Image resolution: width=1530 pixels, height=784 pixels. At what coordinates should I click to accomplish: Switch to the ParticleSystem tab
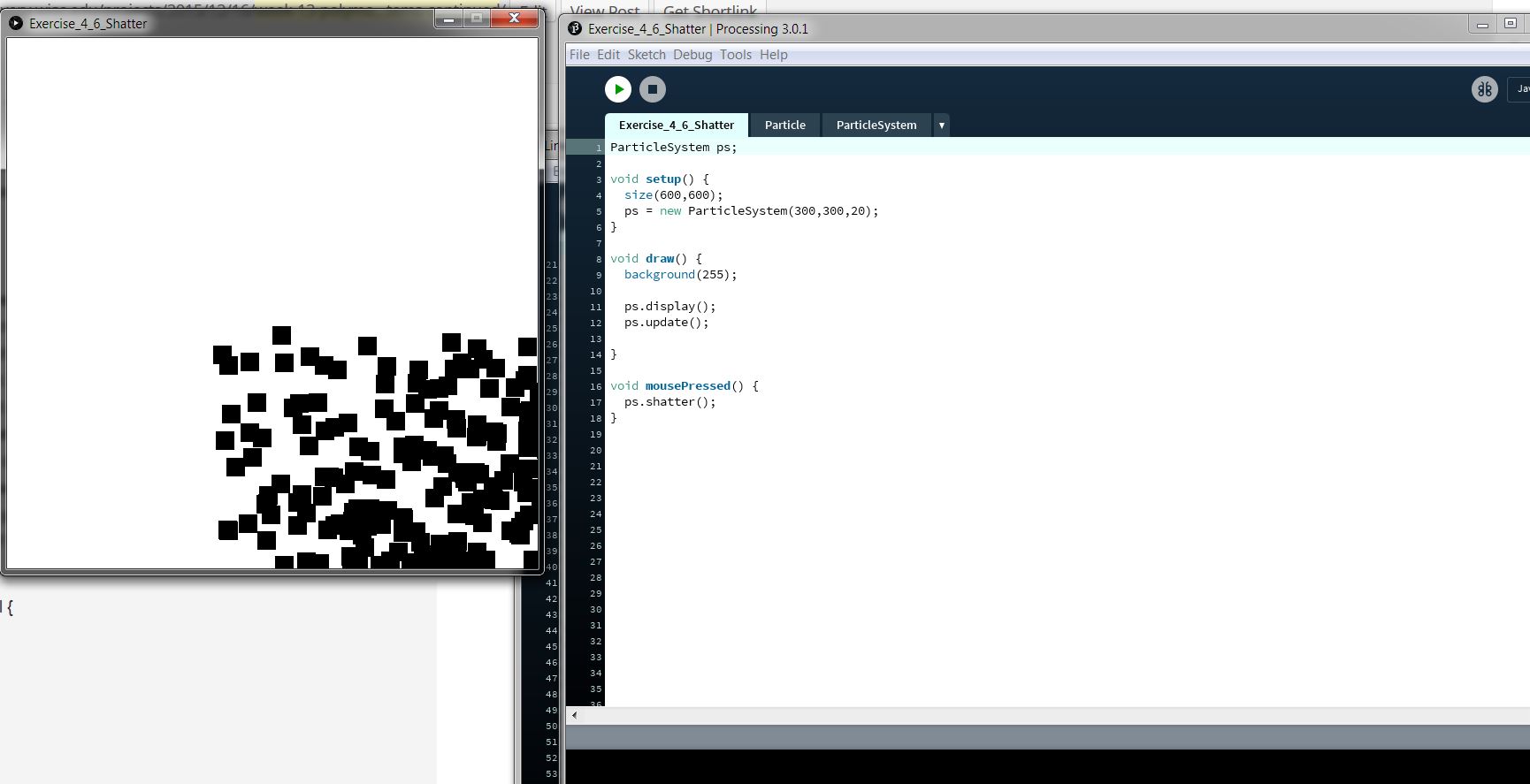[876, 126]
